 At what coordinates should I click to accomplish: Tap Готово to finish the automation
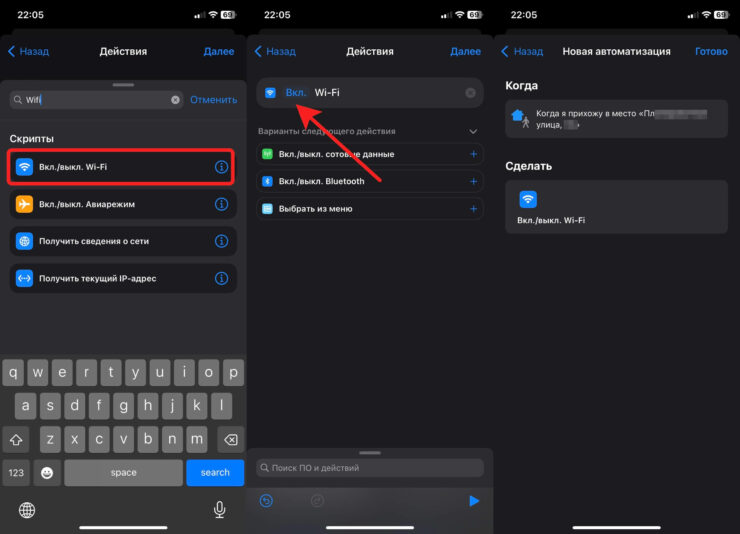pyautogui.click(x=711, y=51)
